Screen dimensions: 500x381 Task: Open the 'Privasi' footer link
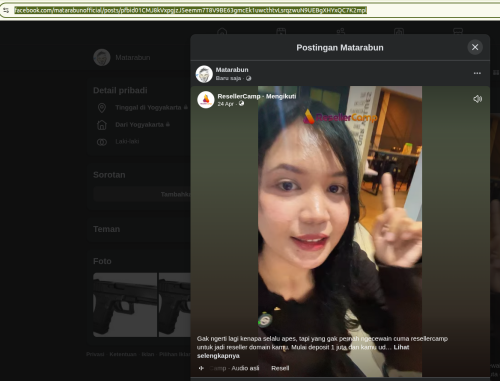[x=95, y=354]
